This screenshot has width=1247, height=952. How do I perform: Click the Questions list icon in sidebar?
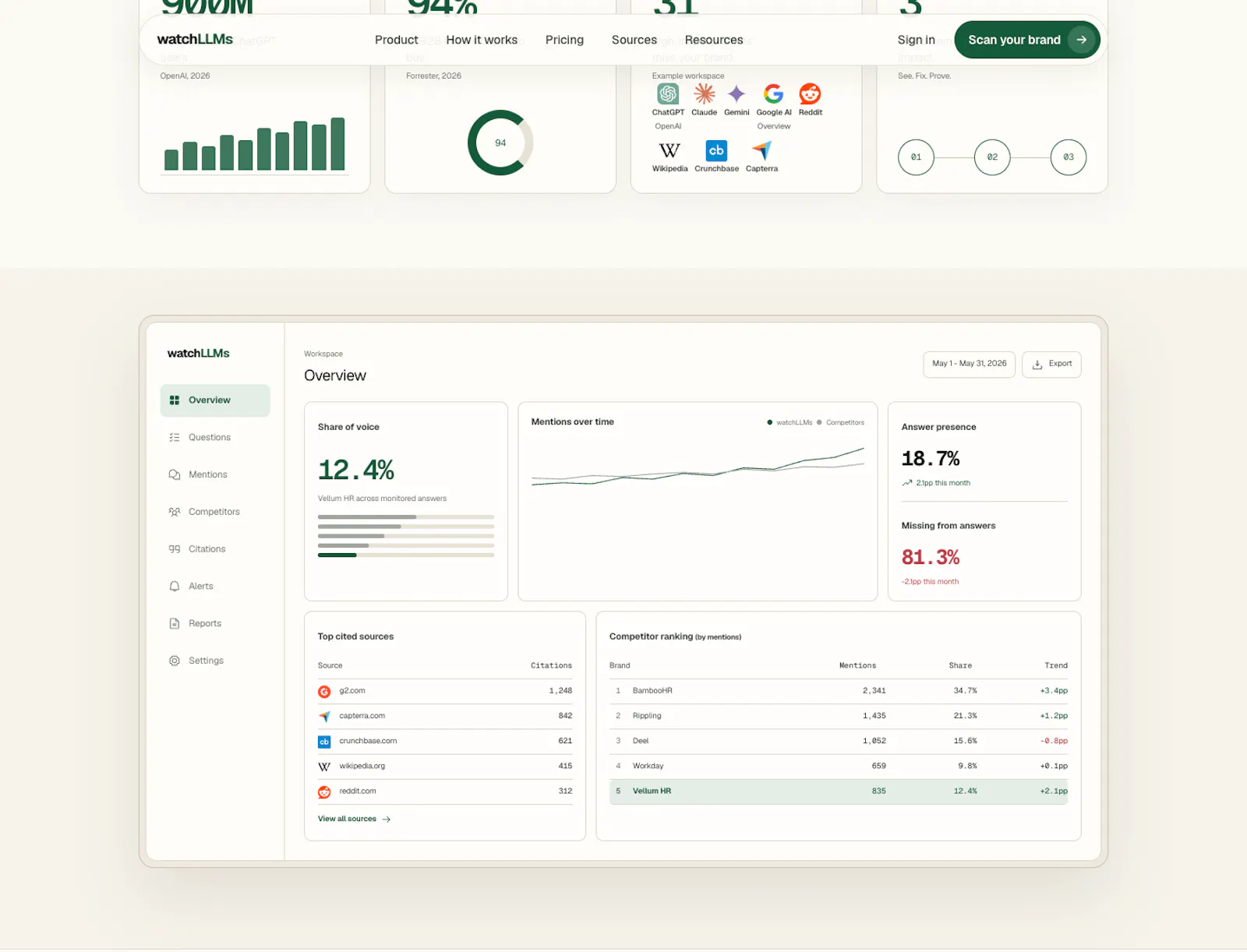(x=175, y=438)
